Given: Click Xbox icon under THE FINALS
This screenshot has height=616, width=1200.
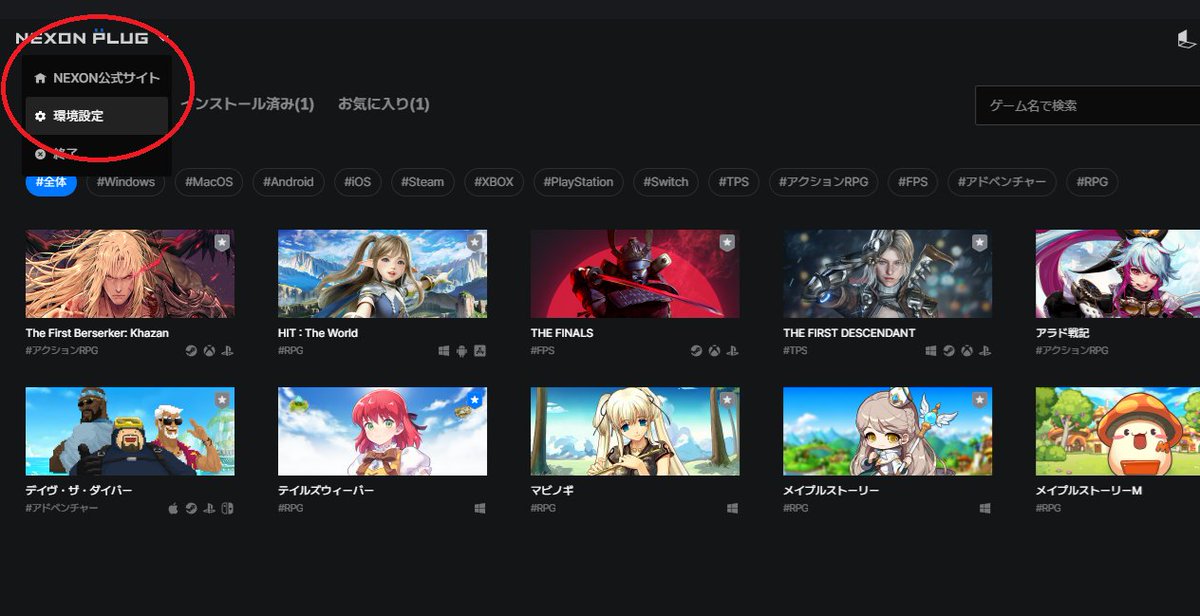Looking at the screenshot, I should (x=715, y=351).
